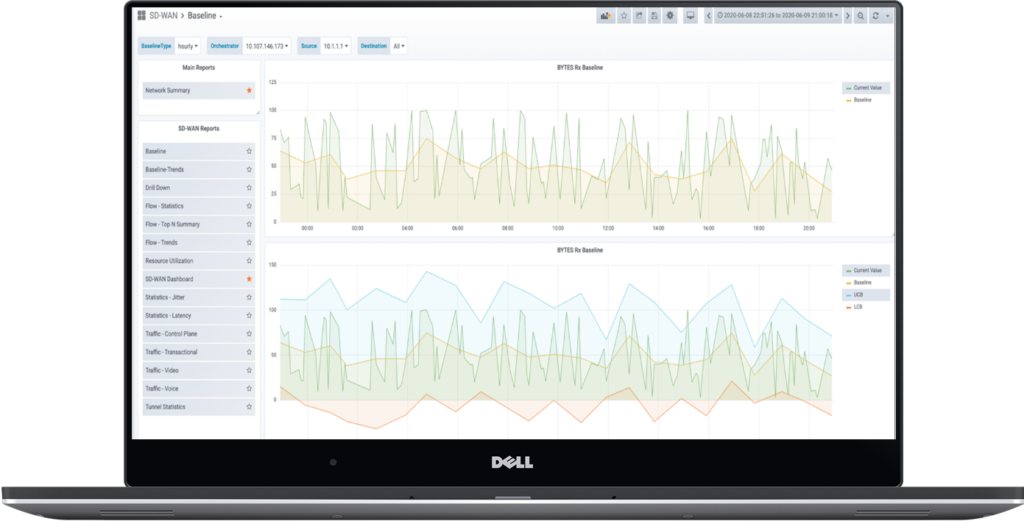Zoom out the time range with the magnifier icon
The image size is (1024, 521).
tap(862, 17)
